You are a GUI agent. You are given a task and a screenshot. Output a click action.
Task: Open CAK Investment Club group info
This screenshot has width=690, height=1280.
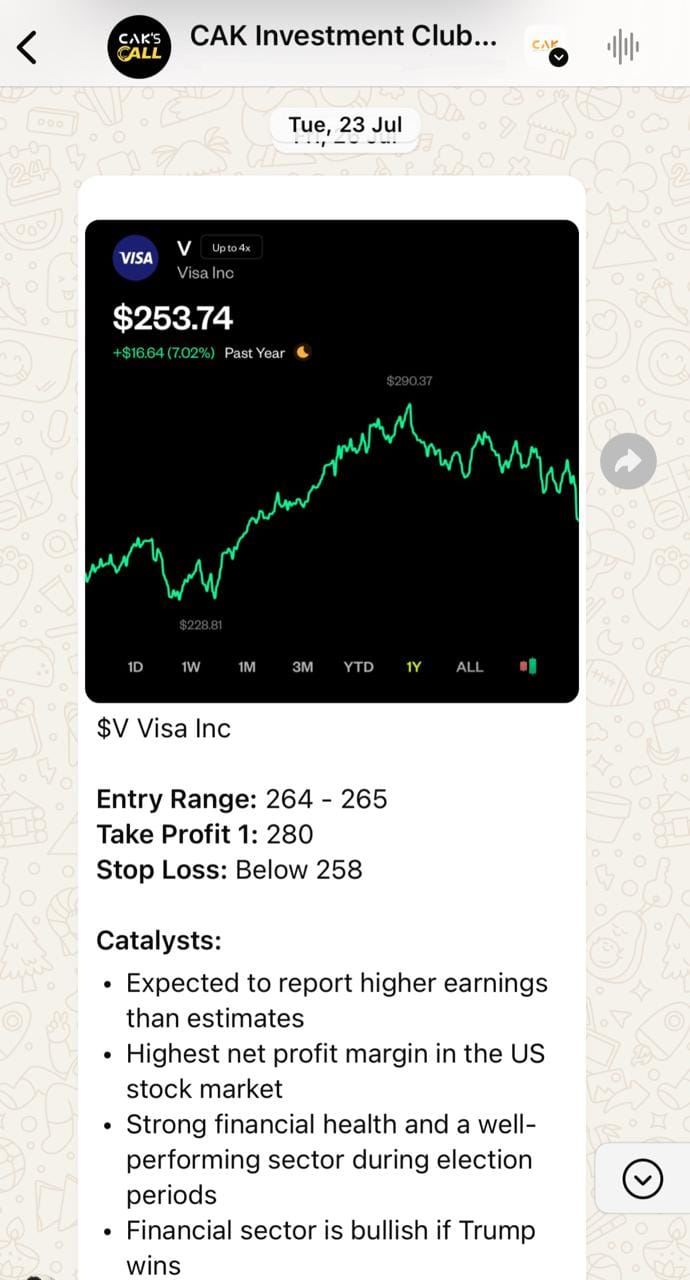tap(343, 37)
